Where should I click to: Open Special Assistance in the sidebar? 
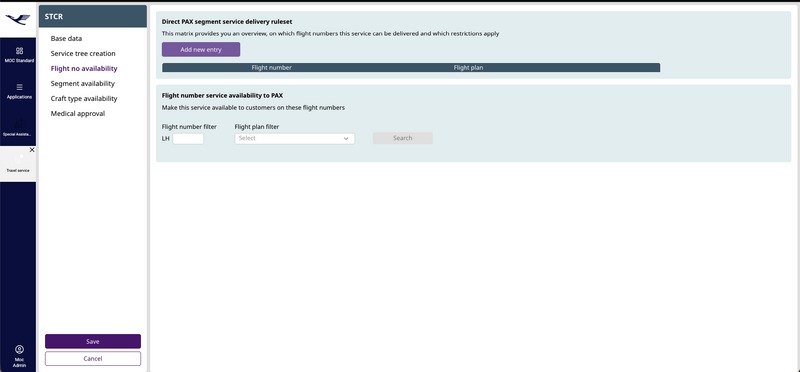point(18,128)
